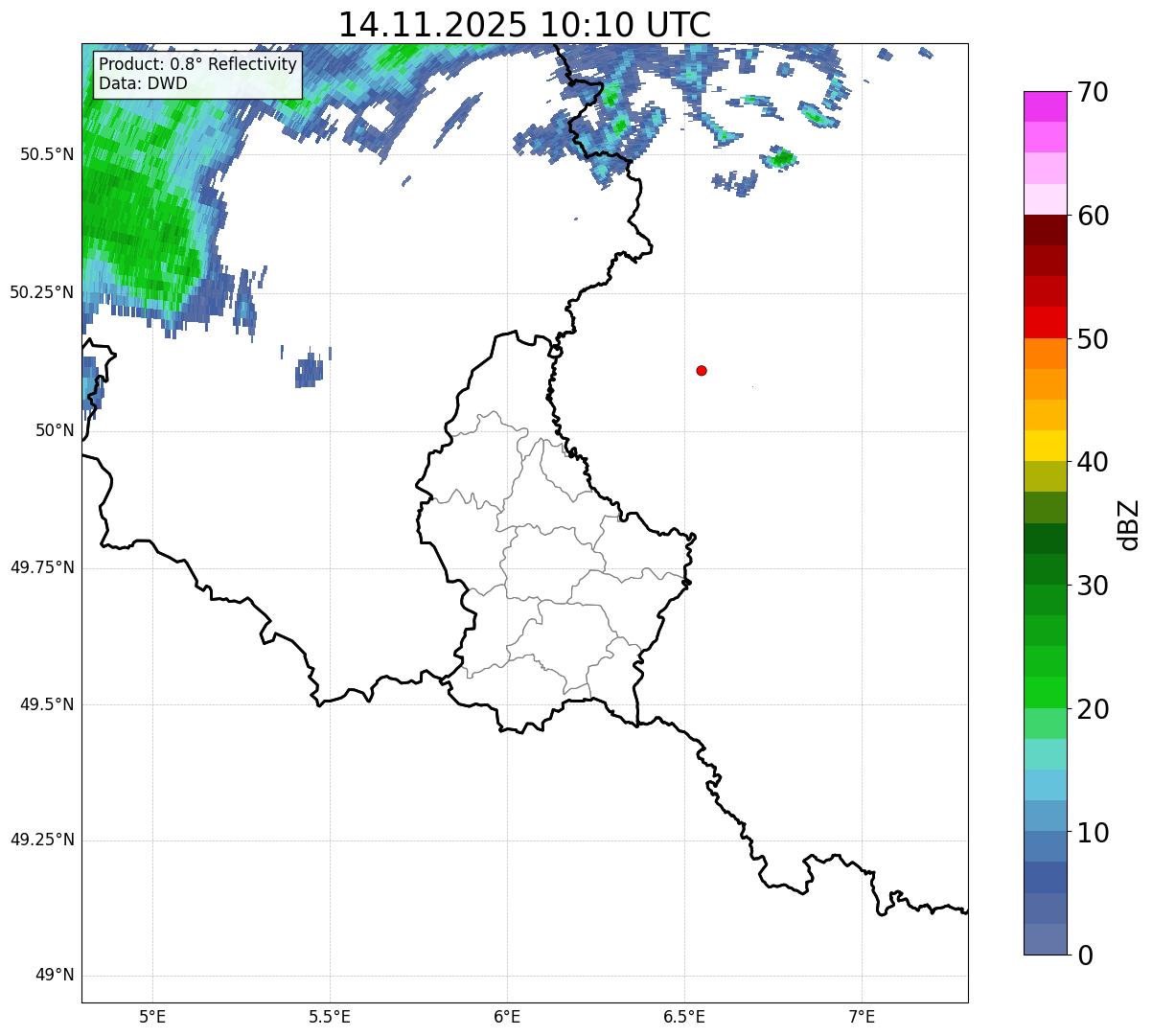Click the slate blue bottom colorbar segment
The image size is (1152, 1036).
[1045, 939]
